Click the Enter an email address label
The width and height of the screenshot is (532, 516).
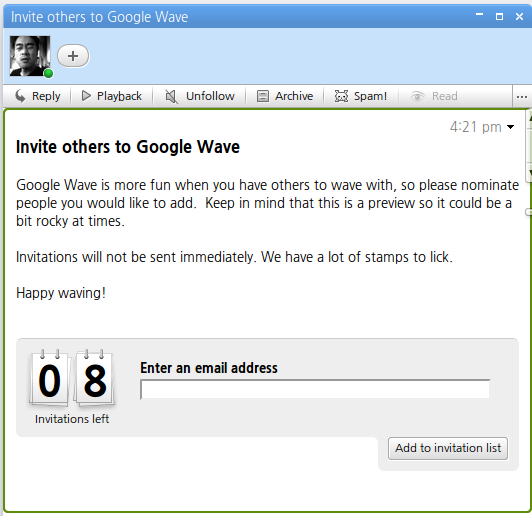point(209,368)
